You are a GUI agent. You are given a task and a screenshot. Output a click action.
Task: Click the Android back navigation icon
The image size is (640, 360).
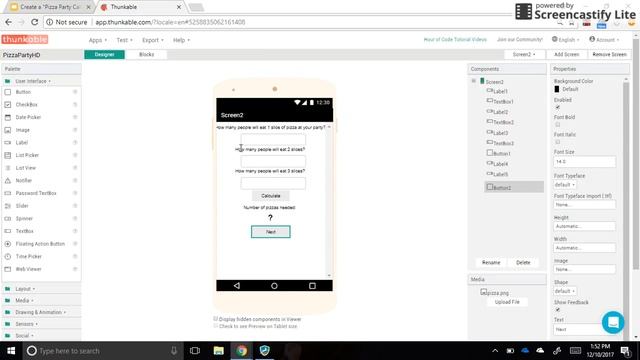[237, 286]
